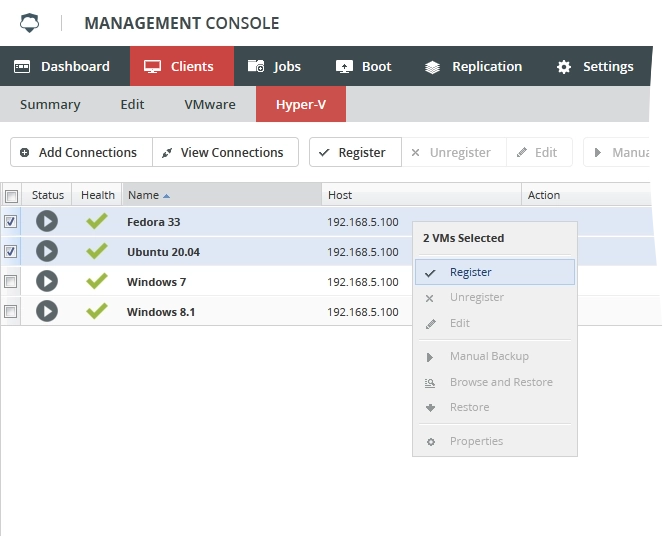Open the Edit sub-tab
Screen dimensions: 666x546
pos(132,104)
